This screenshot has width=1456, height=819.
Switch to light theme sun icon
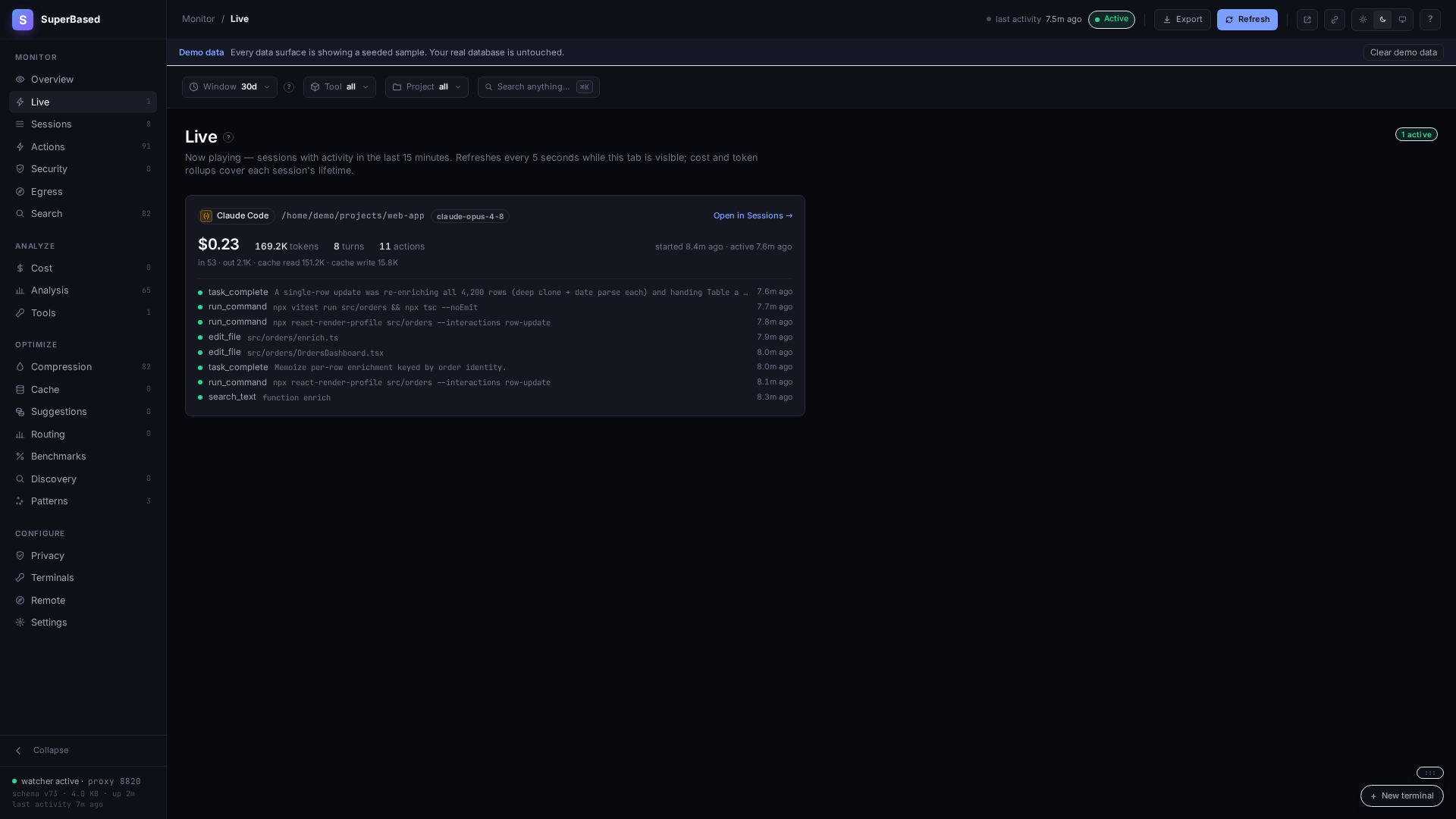click(1363, 20)
